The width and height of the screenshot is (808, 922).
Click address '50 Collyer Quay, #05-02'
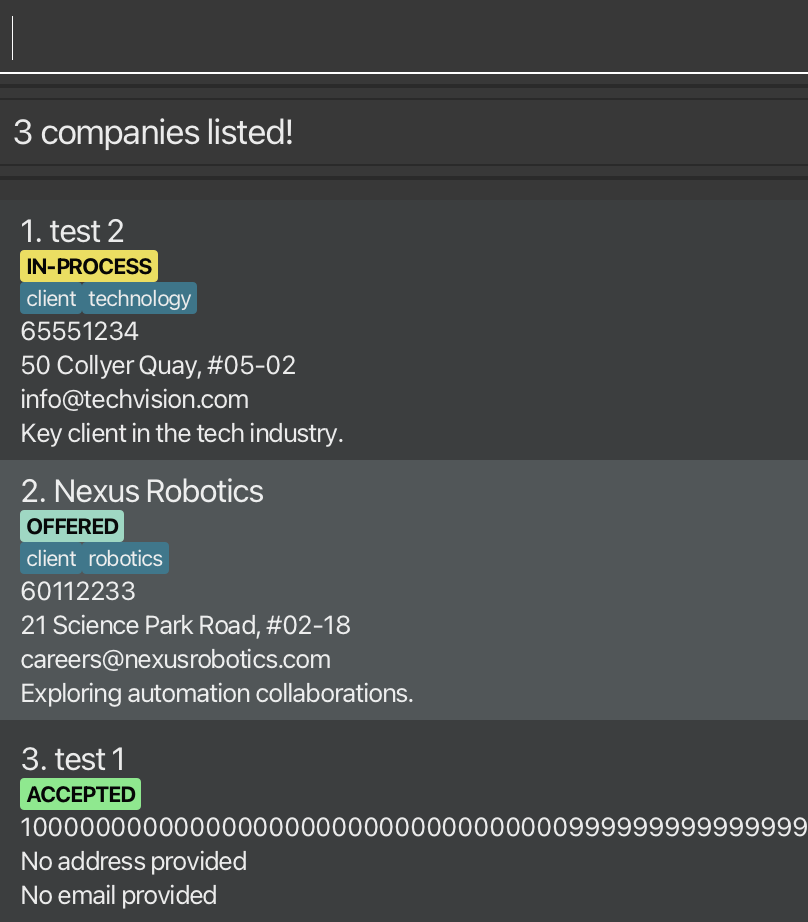[x=158, y=366]
